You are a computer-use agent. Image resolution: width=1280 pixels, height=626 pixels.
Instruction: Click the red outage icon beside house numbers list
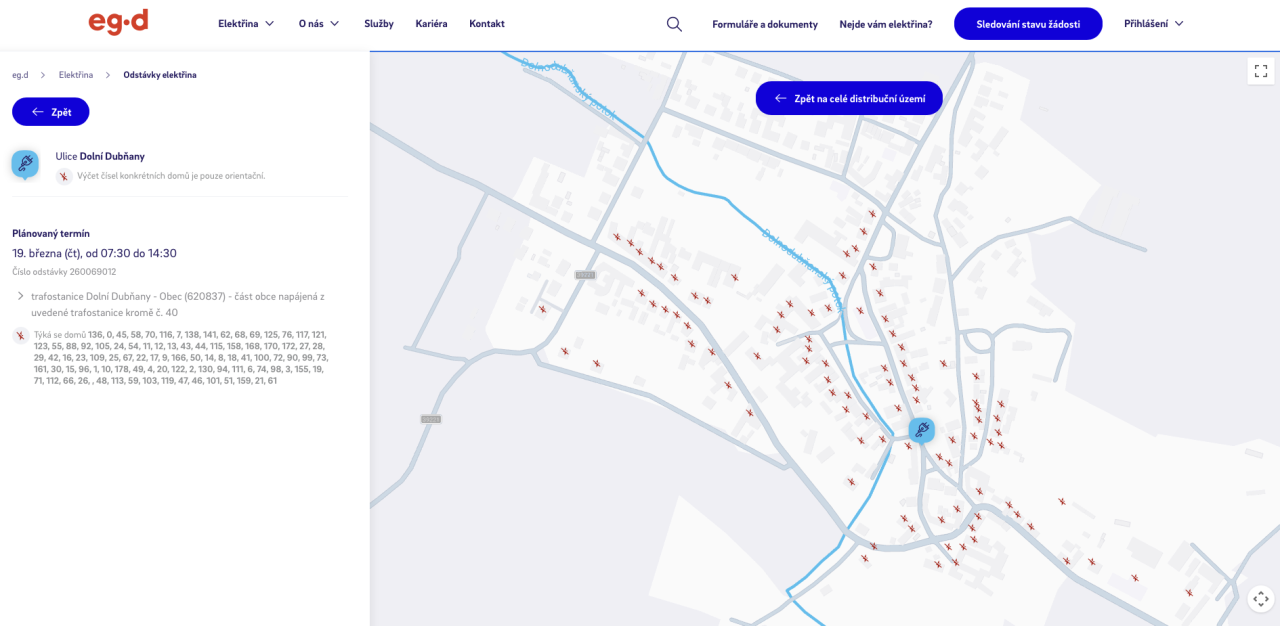(x=20, y=336)
